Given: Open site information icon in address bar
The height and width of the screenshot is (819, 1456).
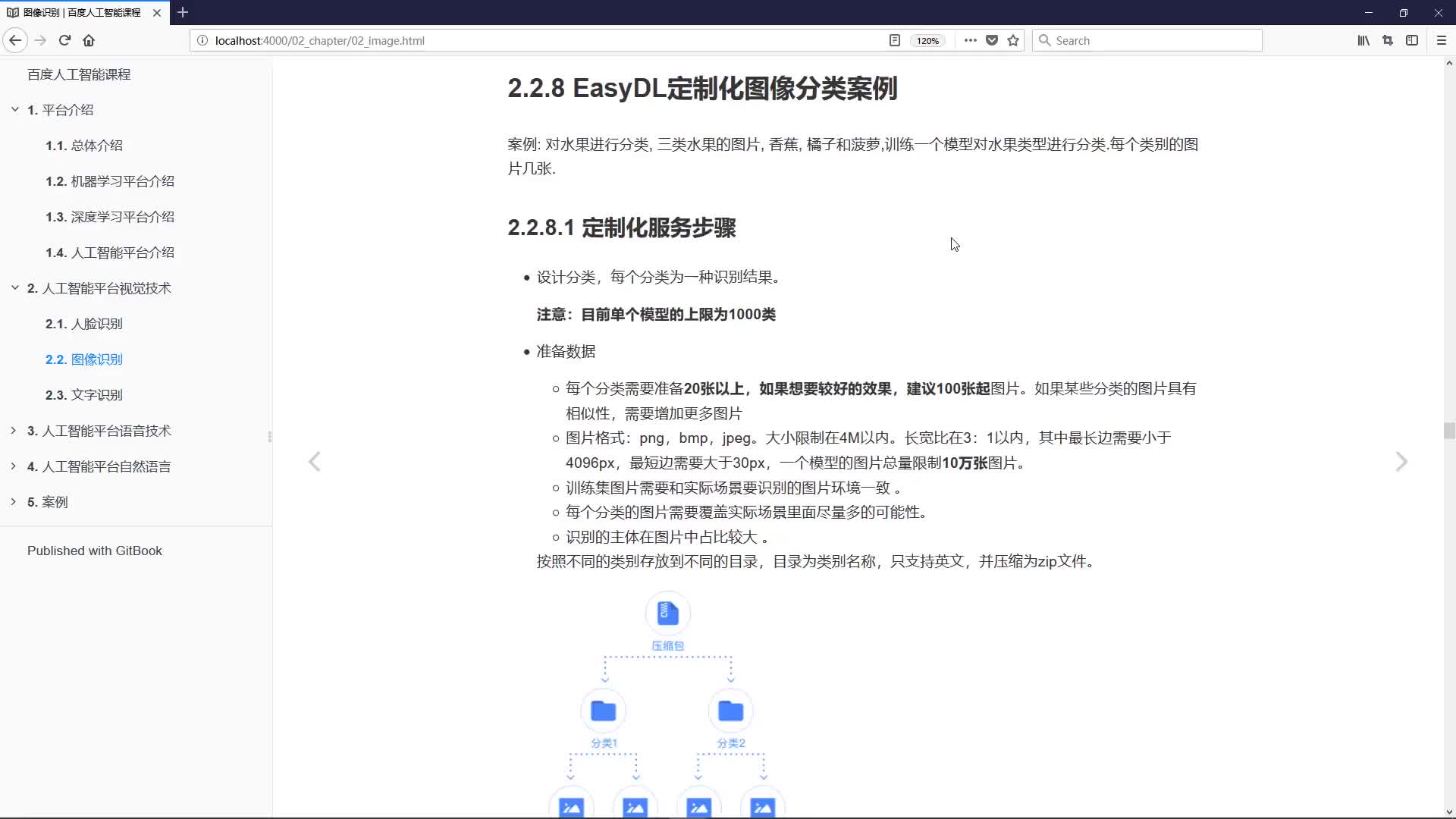Looking at the screenshot, I should (202, 40).
